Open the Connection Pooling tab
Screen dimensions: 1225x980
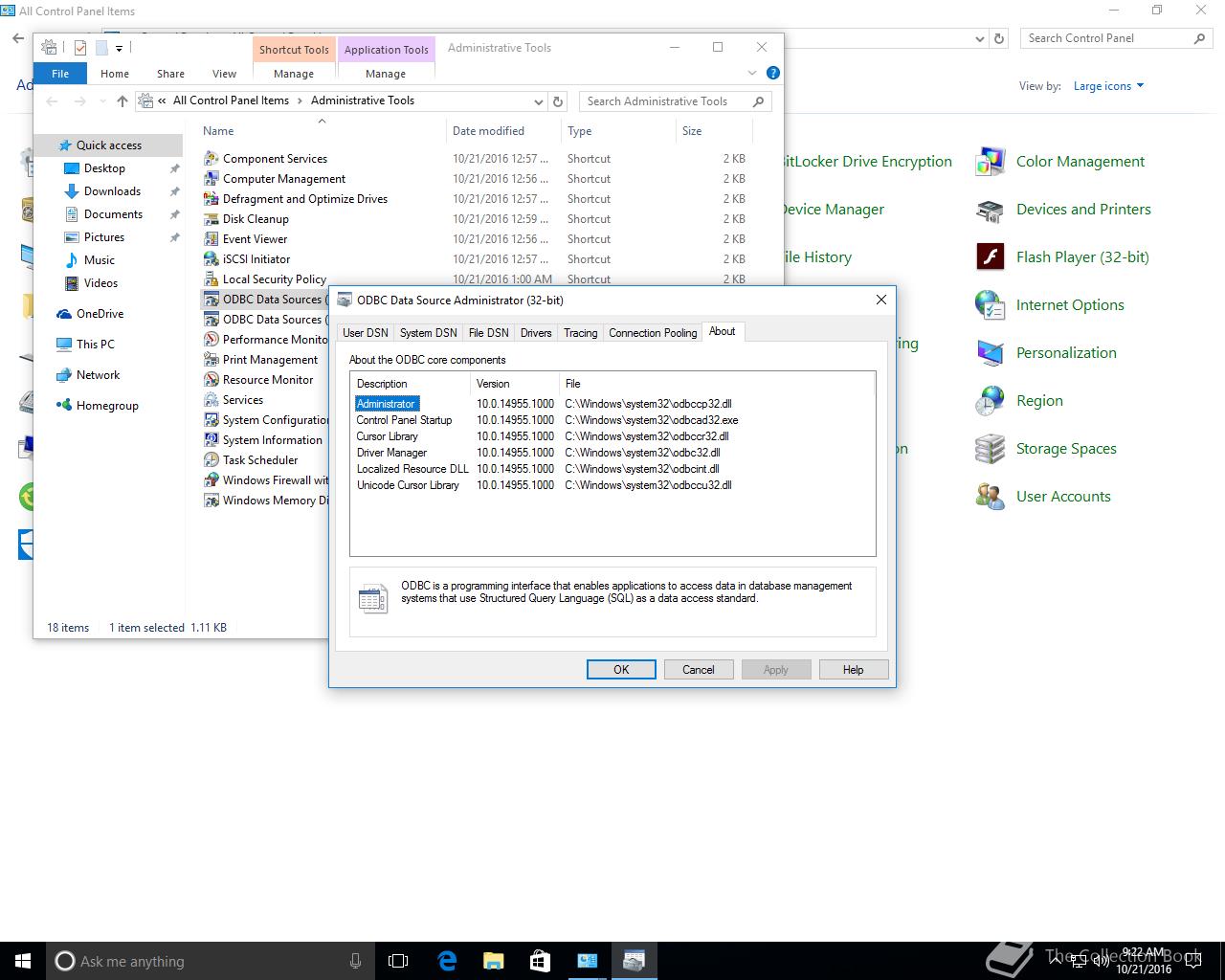653,333
